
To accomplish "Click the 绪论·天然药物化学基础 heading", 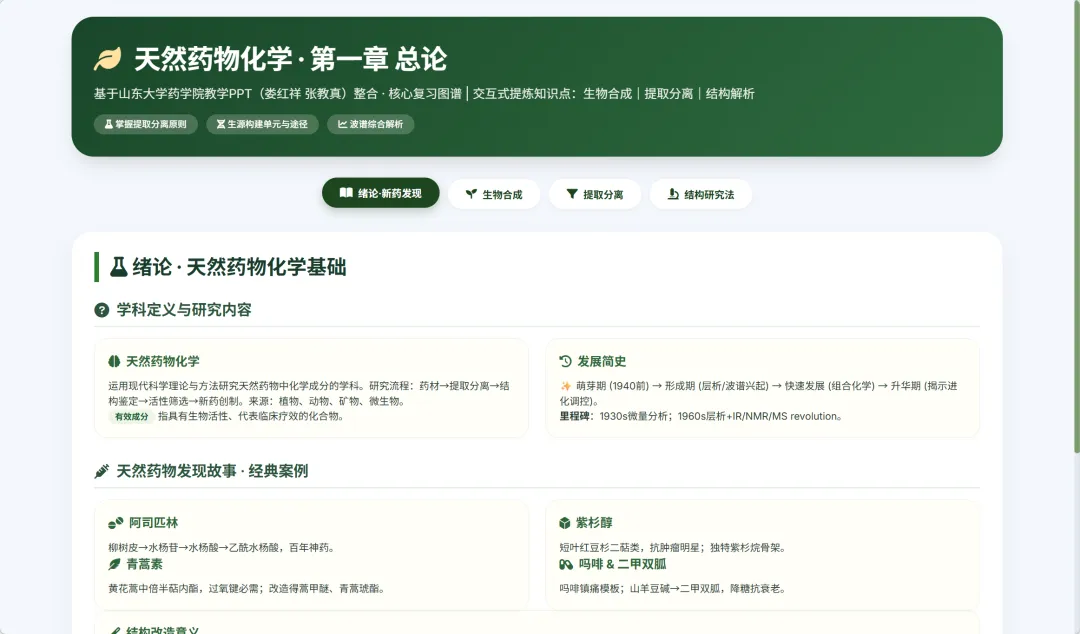I will coord(240,267).
